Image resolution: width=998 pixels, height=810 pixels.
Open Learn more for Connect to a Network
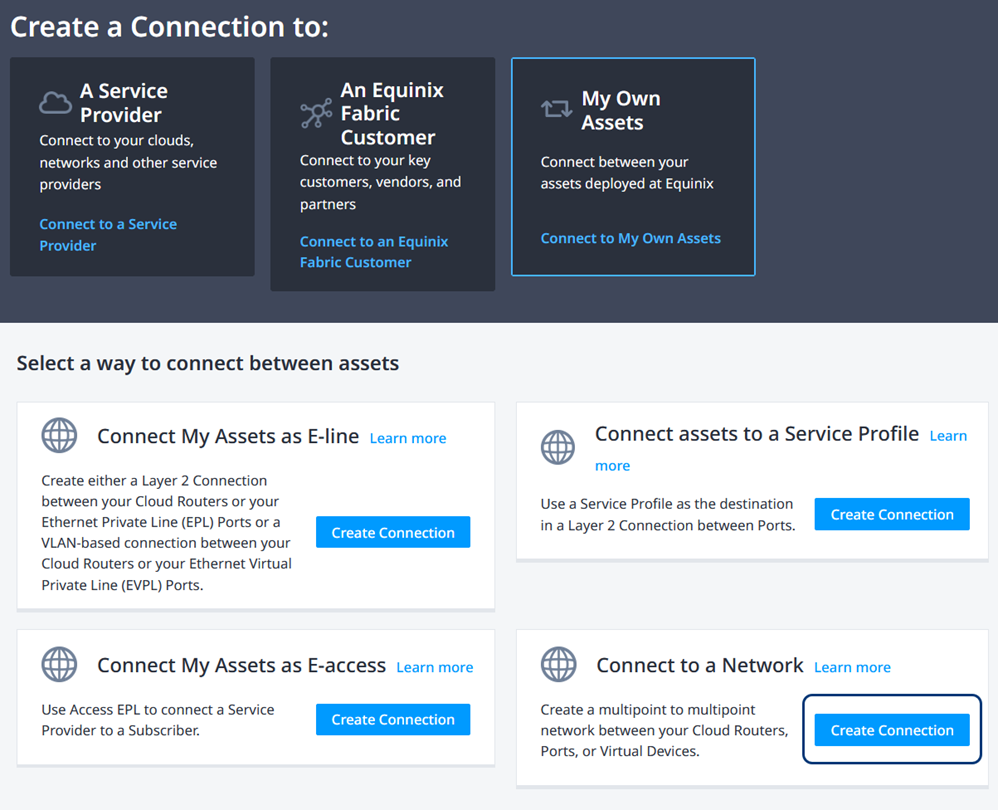coord(852,667)
